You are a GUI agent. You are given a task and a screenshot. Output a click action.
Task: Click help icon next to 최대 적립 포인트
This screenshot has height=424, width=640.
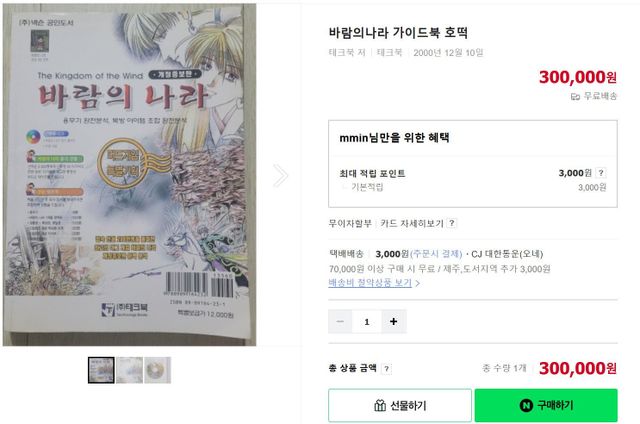(600, 173)
